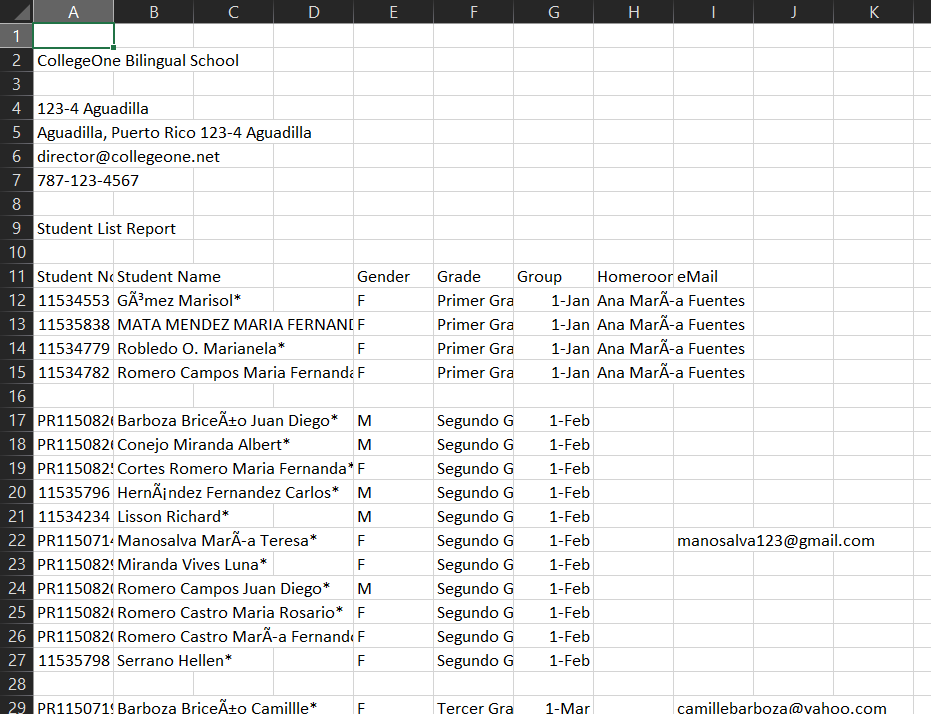
Task: Click name 'Romero Campos Juan Diego*'
Action: (223, 589)
